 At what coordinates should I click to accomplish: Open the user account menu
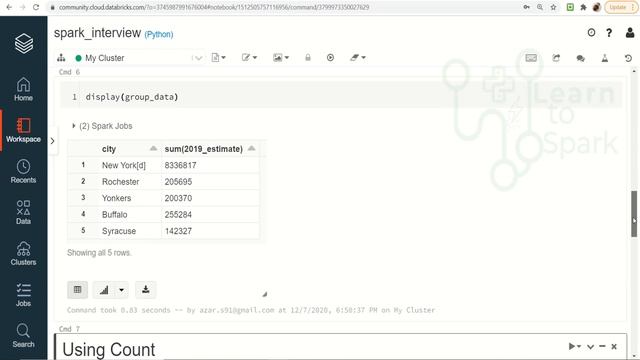pyautogui.click(x=630, y=33)
